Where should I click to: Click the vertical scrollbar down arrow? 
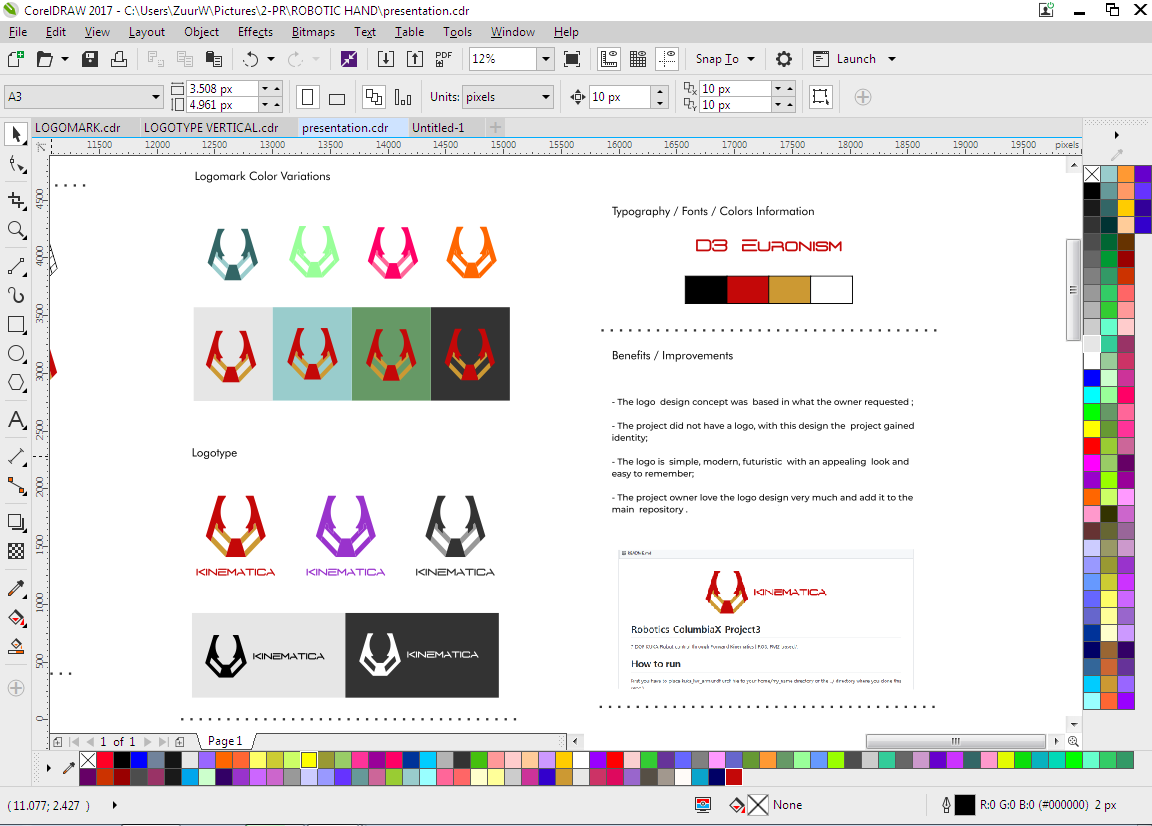pos(1073,725)
